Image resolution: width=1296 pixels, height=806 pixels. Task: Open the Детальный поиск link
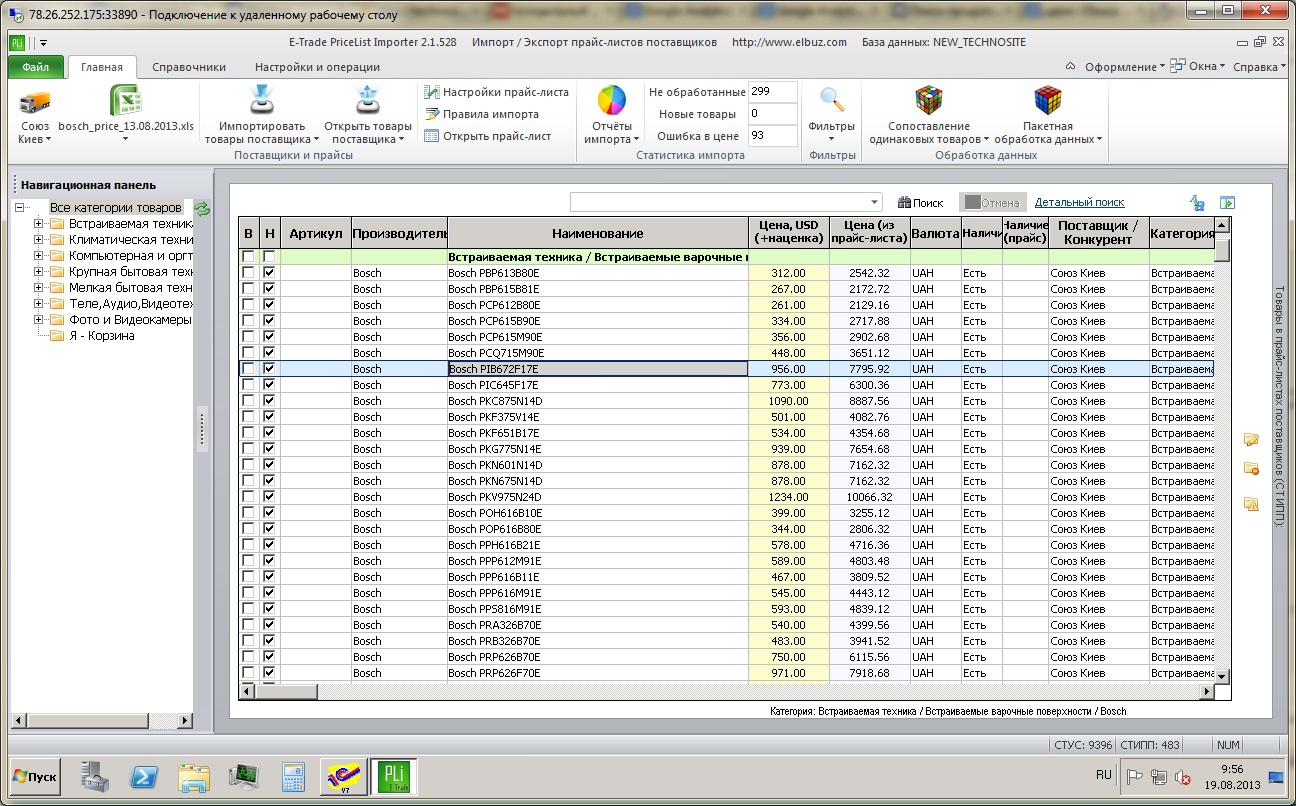point(1080,203)
